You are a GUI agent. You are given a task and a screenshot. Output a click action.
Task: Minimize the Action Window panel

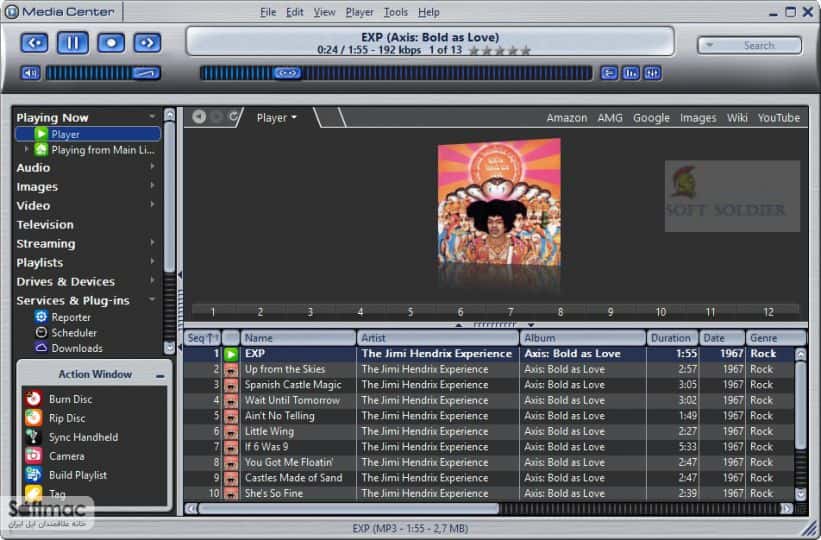[160, 376]
